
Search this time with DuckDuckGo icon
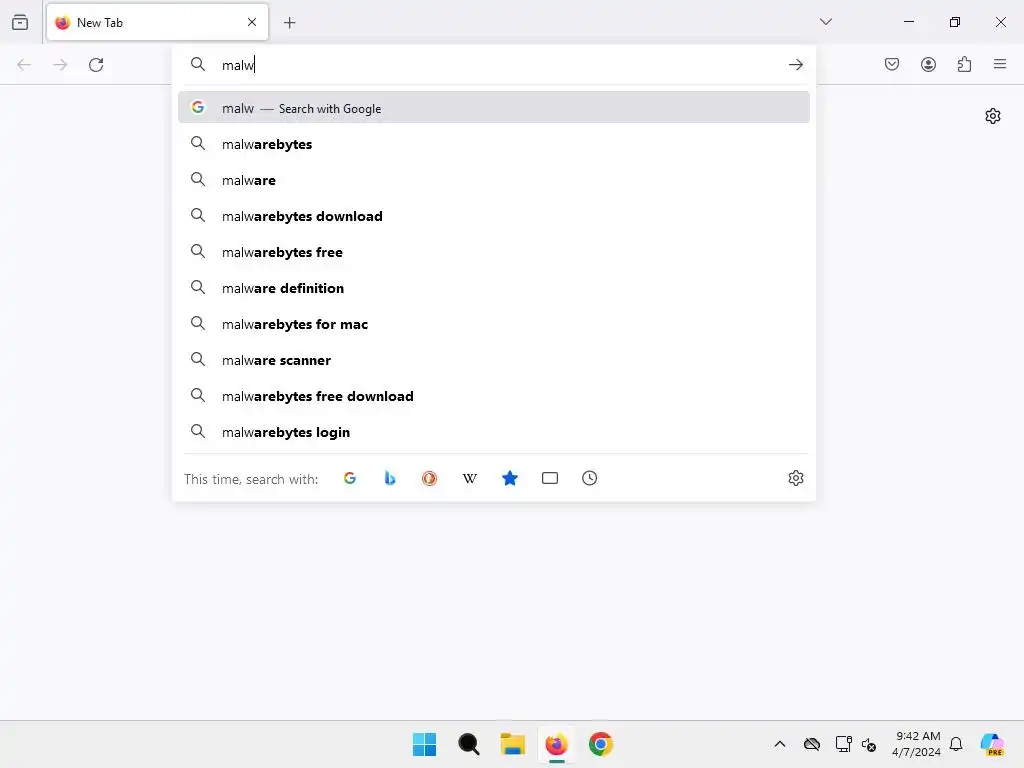(430, 478)
